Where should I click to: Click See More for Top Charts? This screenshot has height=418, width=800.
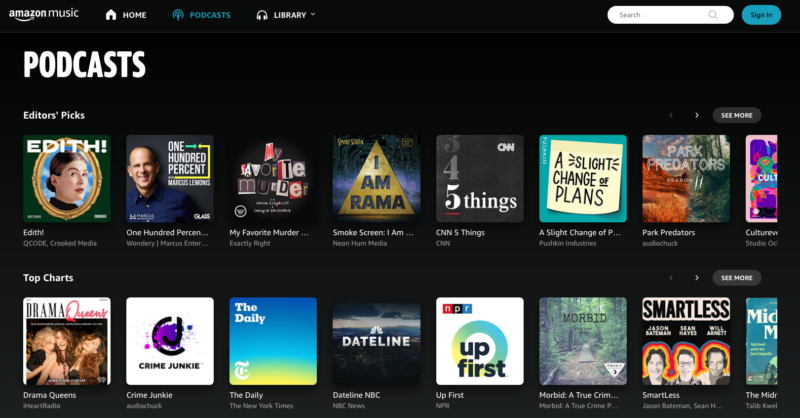(737, 278)
